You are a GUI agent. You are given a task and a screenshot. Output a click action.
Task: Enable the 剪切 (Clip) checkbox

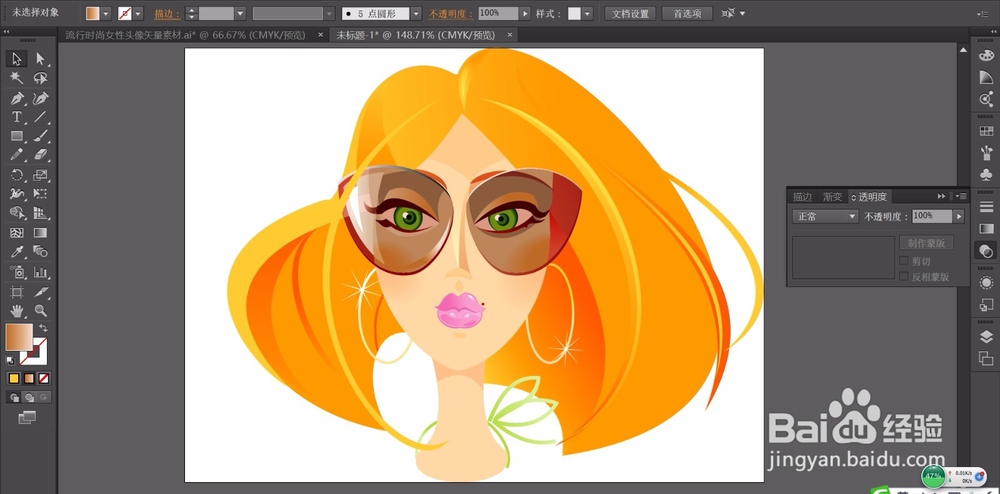point(904,261)
